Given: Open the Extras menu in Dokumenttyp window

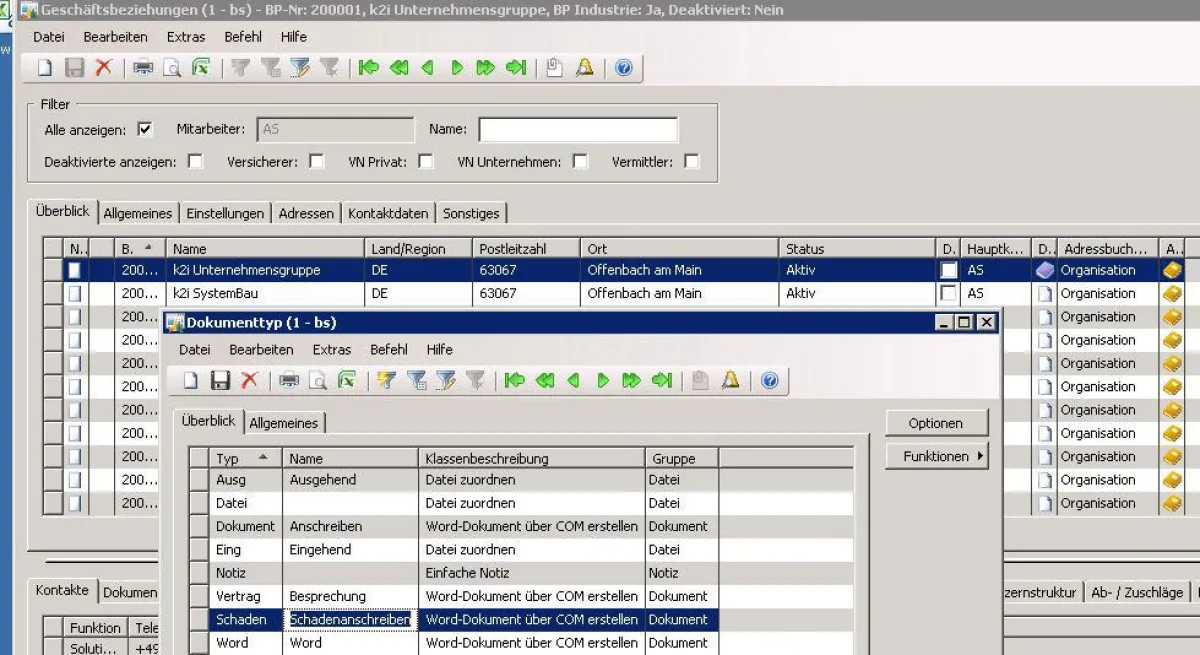Looking at the screenshot, I should [x=331, y=349].
